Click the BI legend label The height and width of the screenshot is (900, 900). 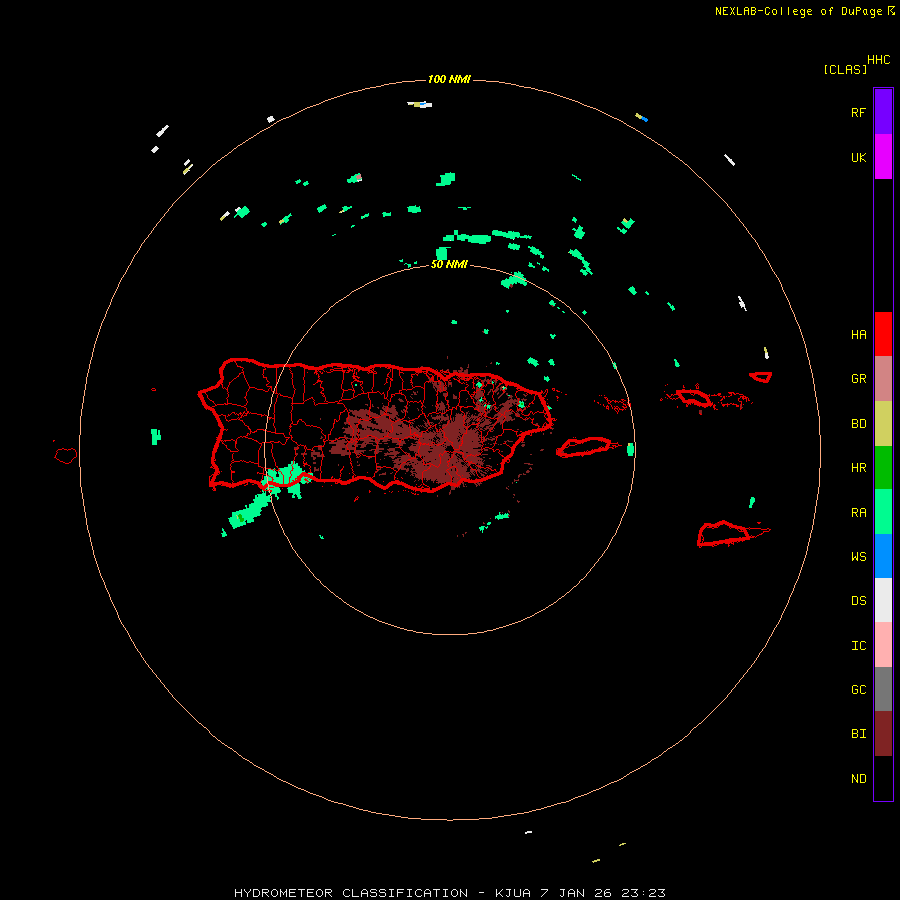[858, 734]
